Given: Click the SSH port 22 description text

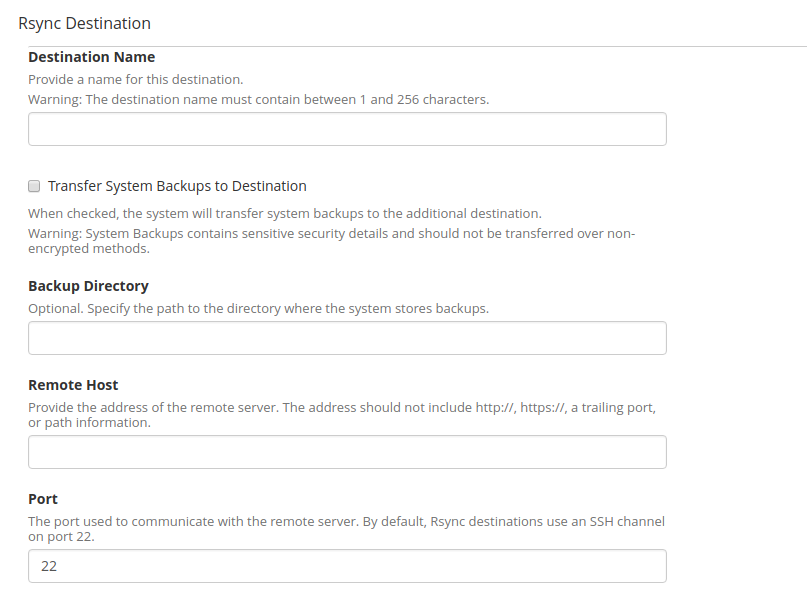Looking at the screenshot, I should tap(346, 521).
